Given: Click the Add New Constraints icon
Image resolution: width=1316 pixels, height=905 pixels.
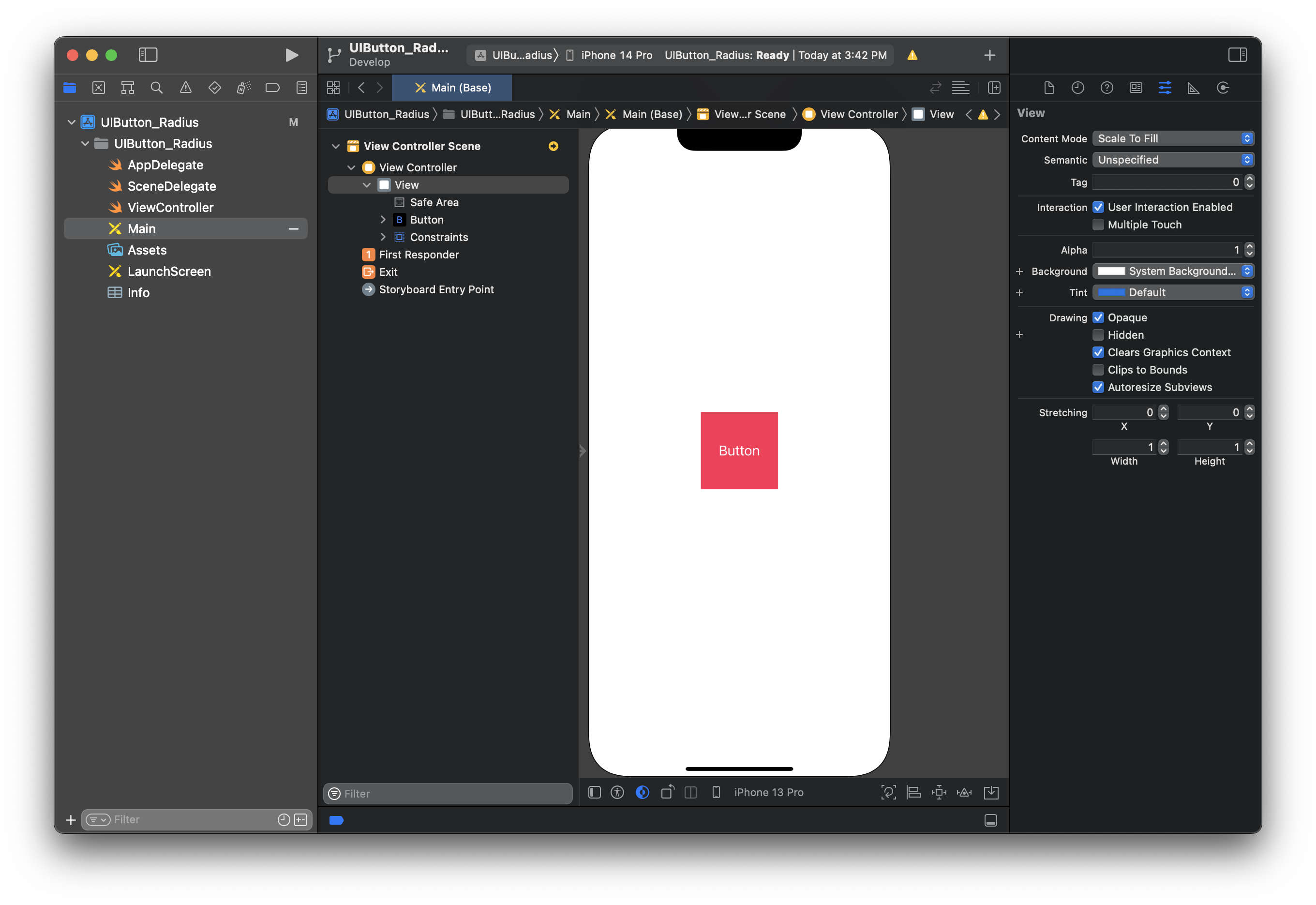Looking at the screenshot, I should click(x=939, y=792).
